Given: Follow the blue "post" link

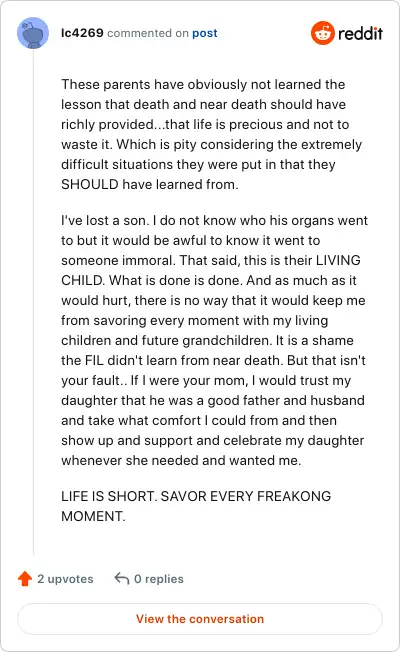Looking at the screenshot, I should tap(205, 33).
